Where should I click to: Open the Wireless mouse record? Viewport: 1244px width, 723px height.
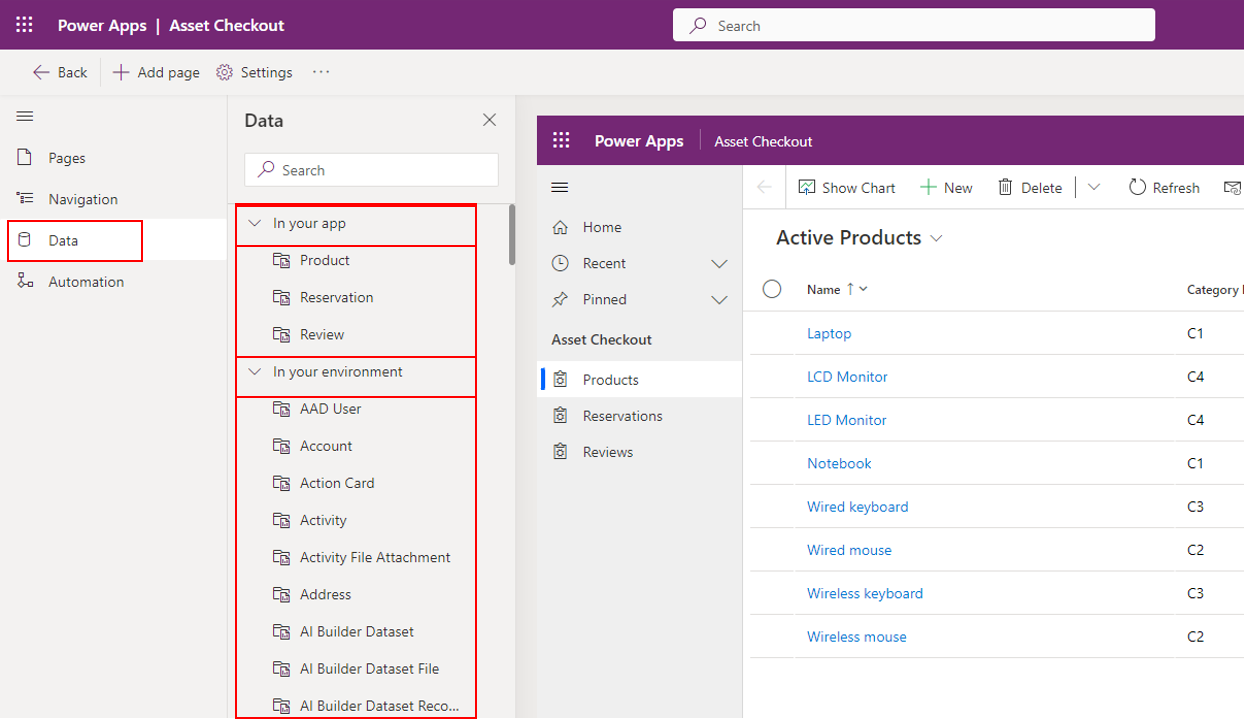tap(856, 637)
